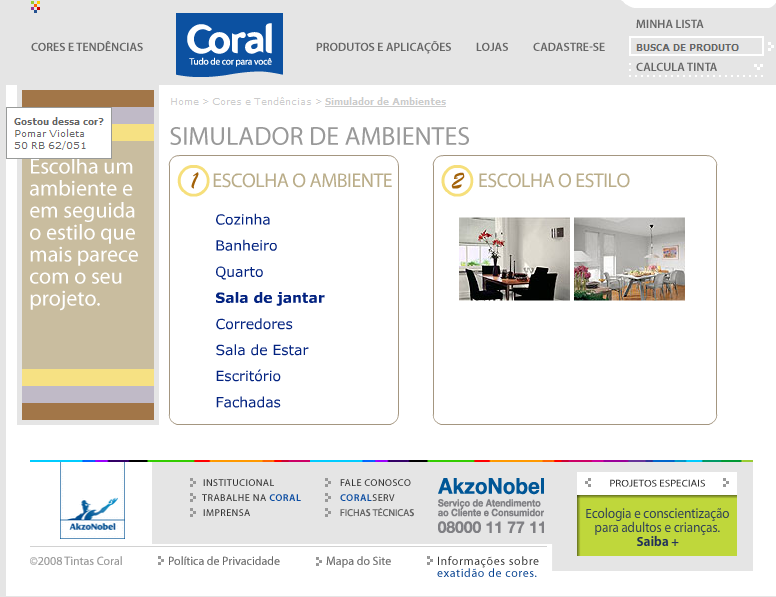The height and width of the screenshot is (597, 776).
Task: Choose the dining room style with black chairs
Action: click(514, 259)
